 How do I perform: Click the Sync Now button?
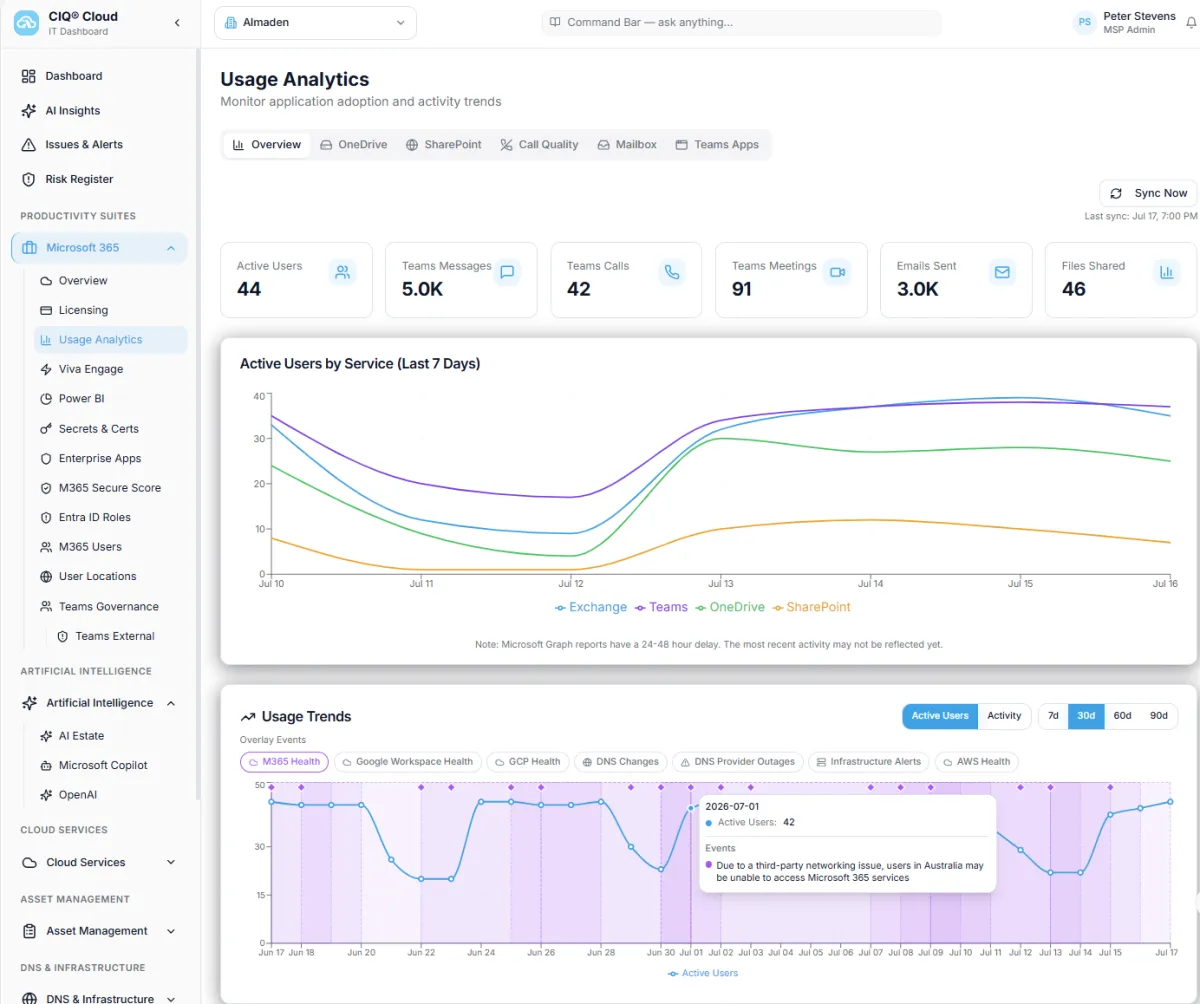1148,193
